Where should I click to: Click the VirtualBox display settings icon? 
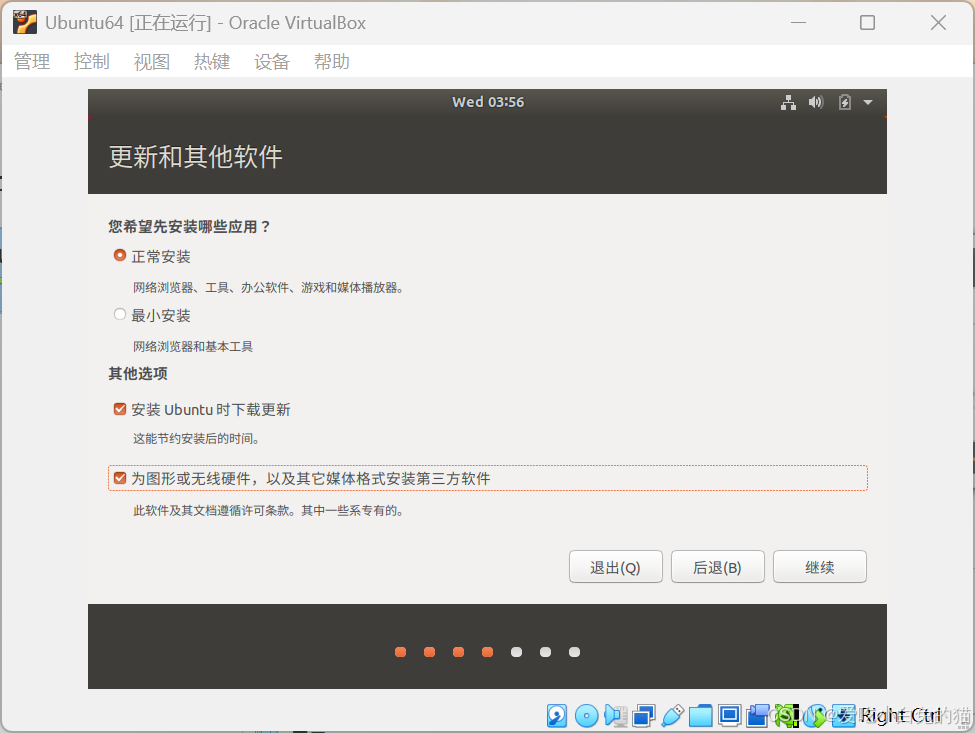(x=729, y=715)
